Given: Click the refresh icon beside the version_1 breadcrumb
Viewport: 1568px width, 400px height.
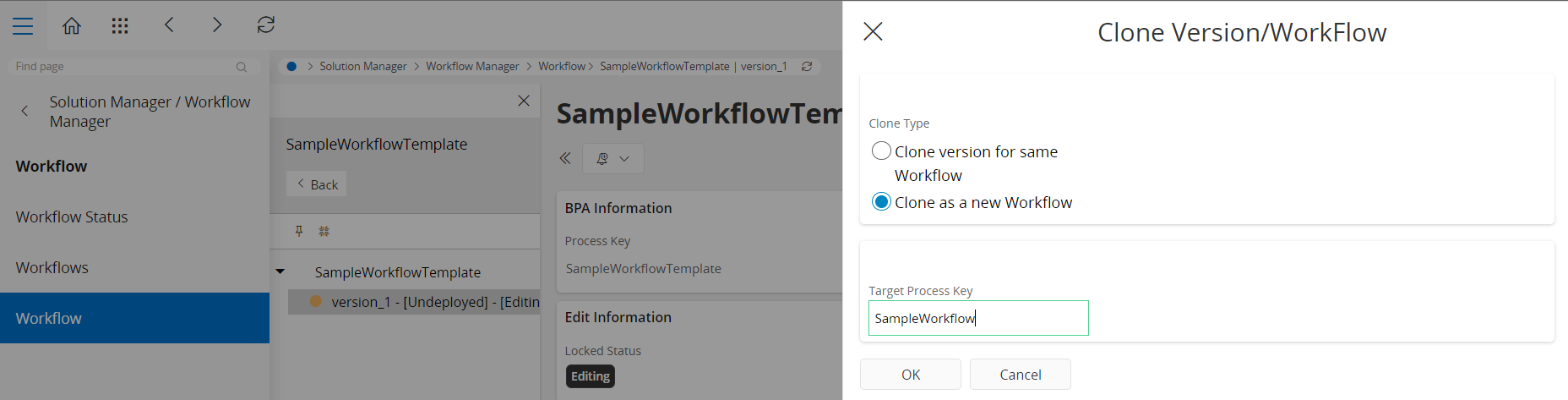Looking at the screenshot, I should point(807,66).
